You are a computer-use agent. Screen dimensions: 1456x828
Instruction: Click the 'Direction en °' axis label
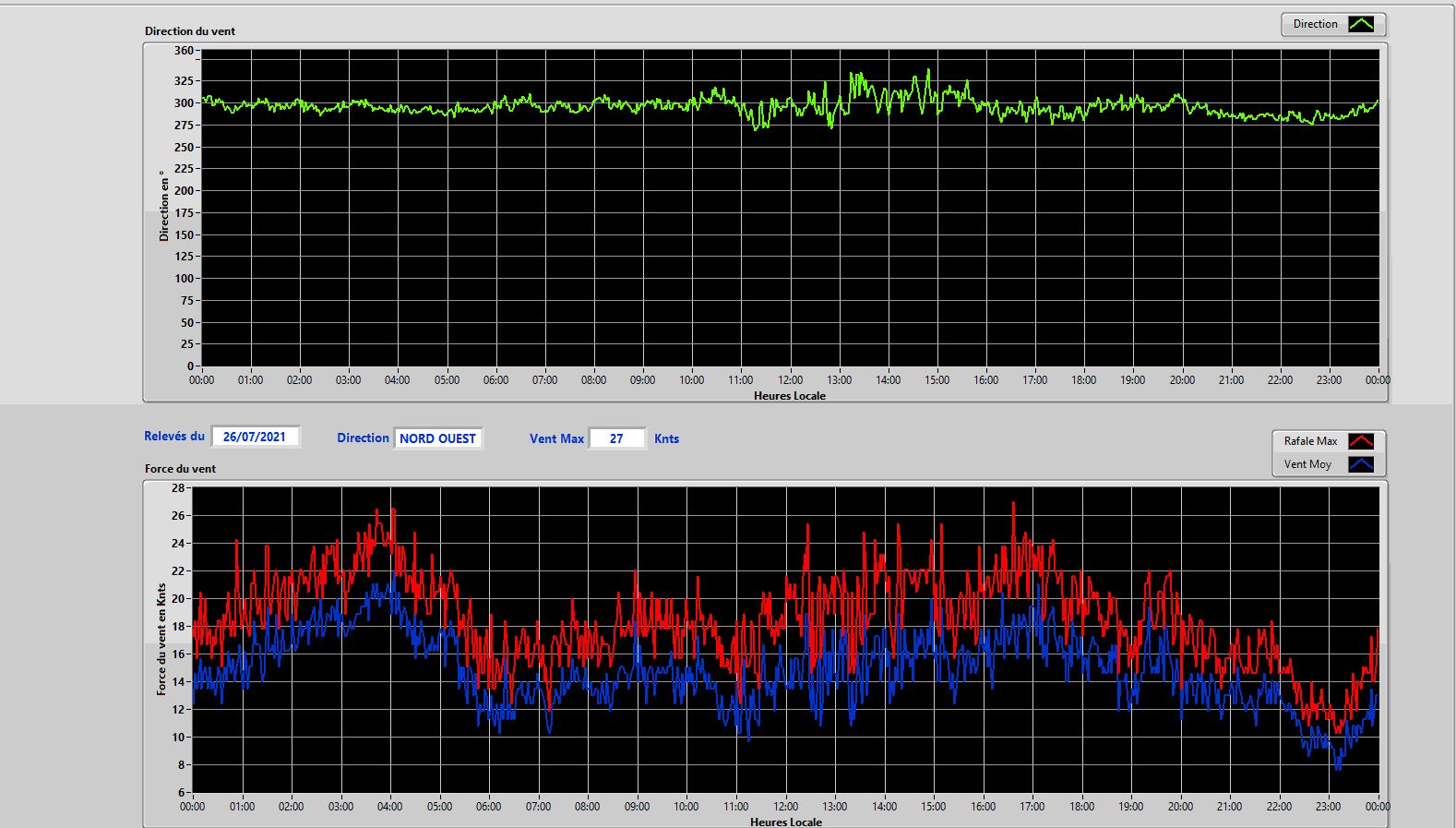coord(164,206)
